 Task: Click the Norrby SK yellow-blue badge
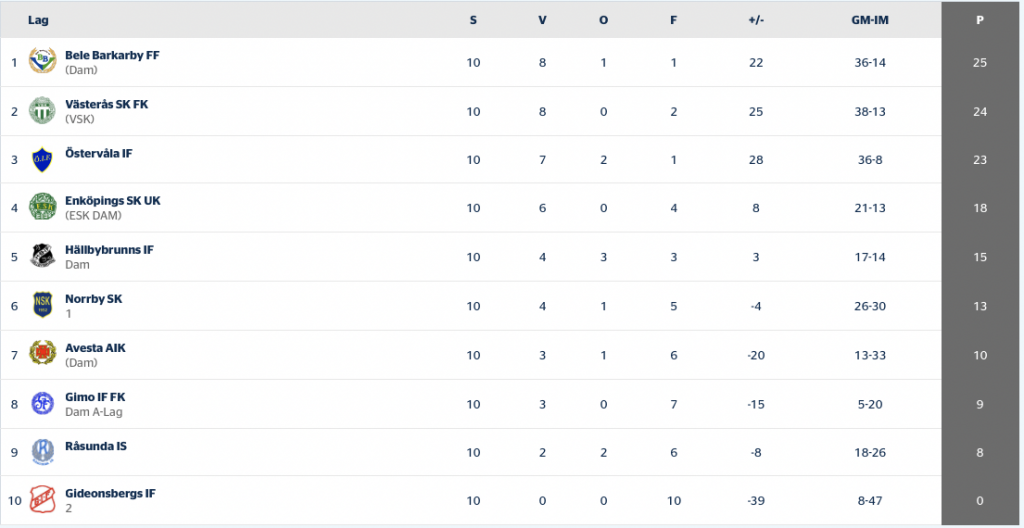pyautogui.click(x=42, y=305)
